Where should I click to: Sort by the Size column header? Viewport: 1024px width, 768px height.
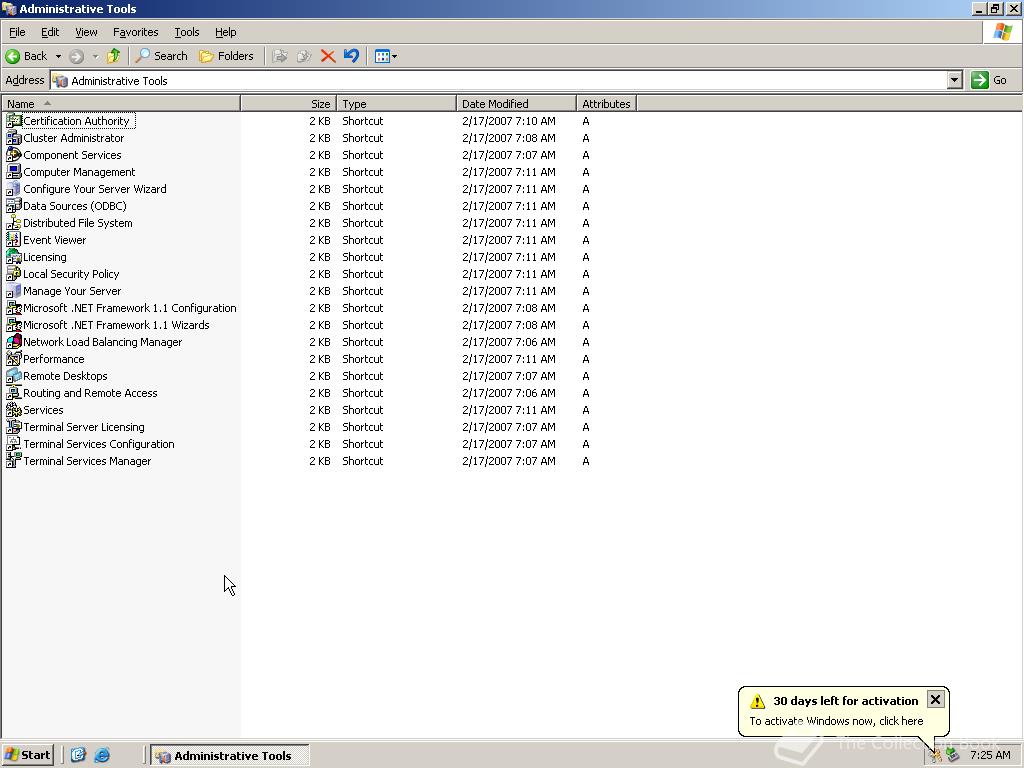pyautogui.click(x=289, y=104)
